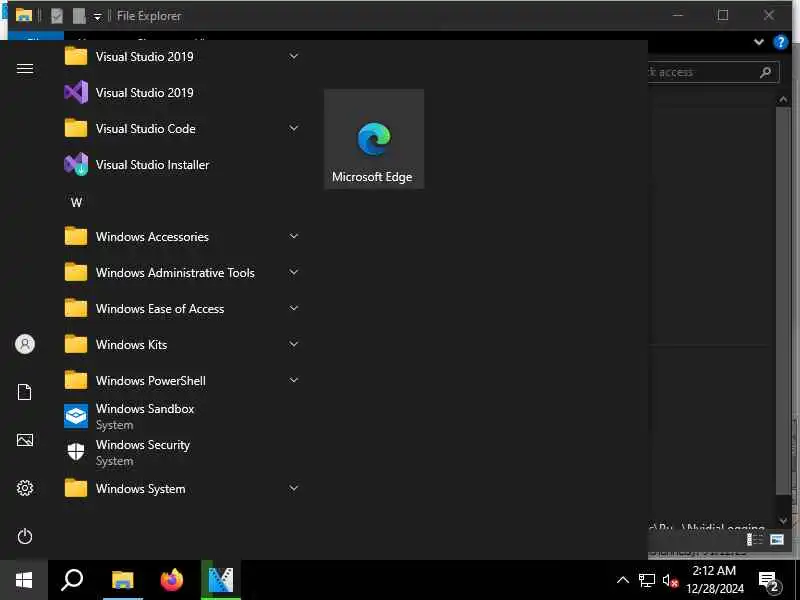Screen dimensions: 800x600
Task: Expand the File Explorer ribbon chevron
Action: 759,42
